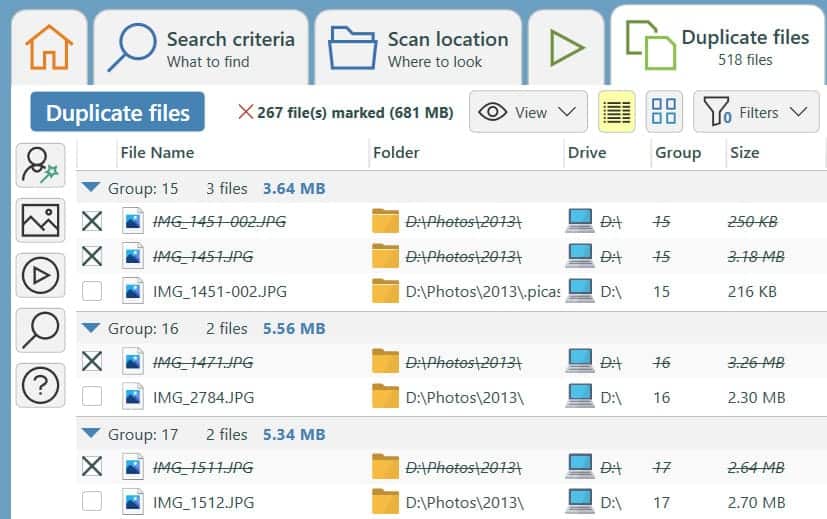The height and width of the screenshot is (519, 827).
Task: Uncheck the IMG_1471.JPG checkbox
Action: click(x=92, y=362)
